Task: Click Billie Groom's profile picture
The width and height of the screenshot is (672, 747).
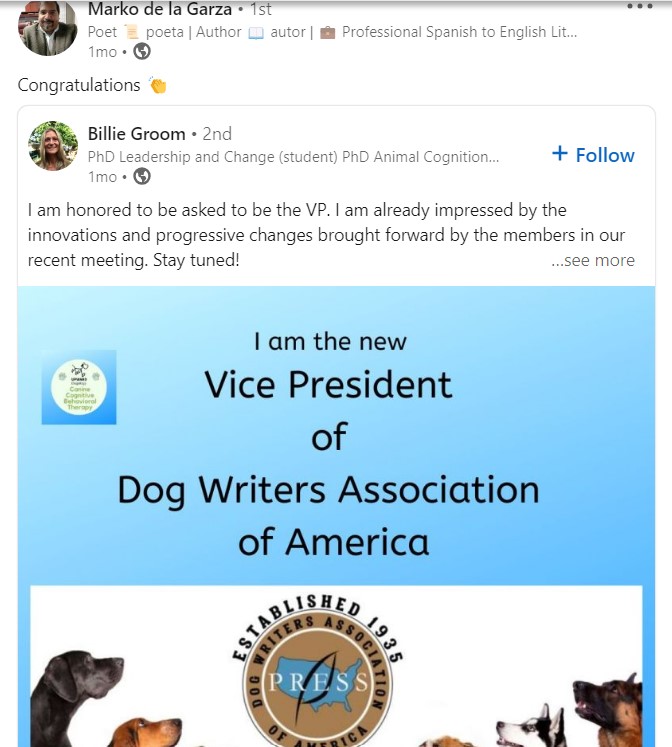Action: point(53,146)
